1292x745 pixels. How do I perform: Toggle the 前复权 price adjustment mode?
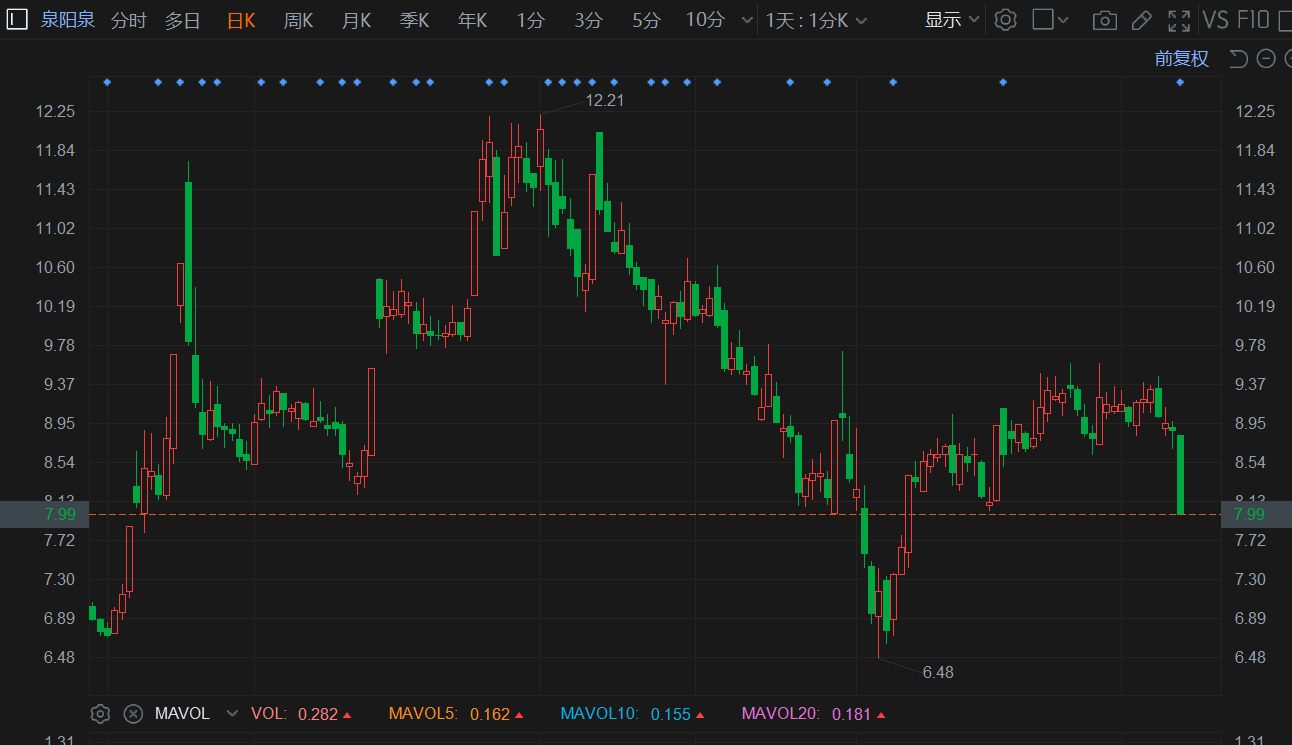pos(1181,59)
